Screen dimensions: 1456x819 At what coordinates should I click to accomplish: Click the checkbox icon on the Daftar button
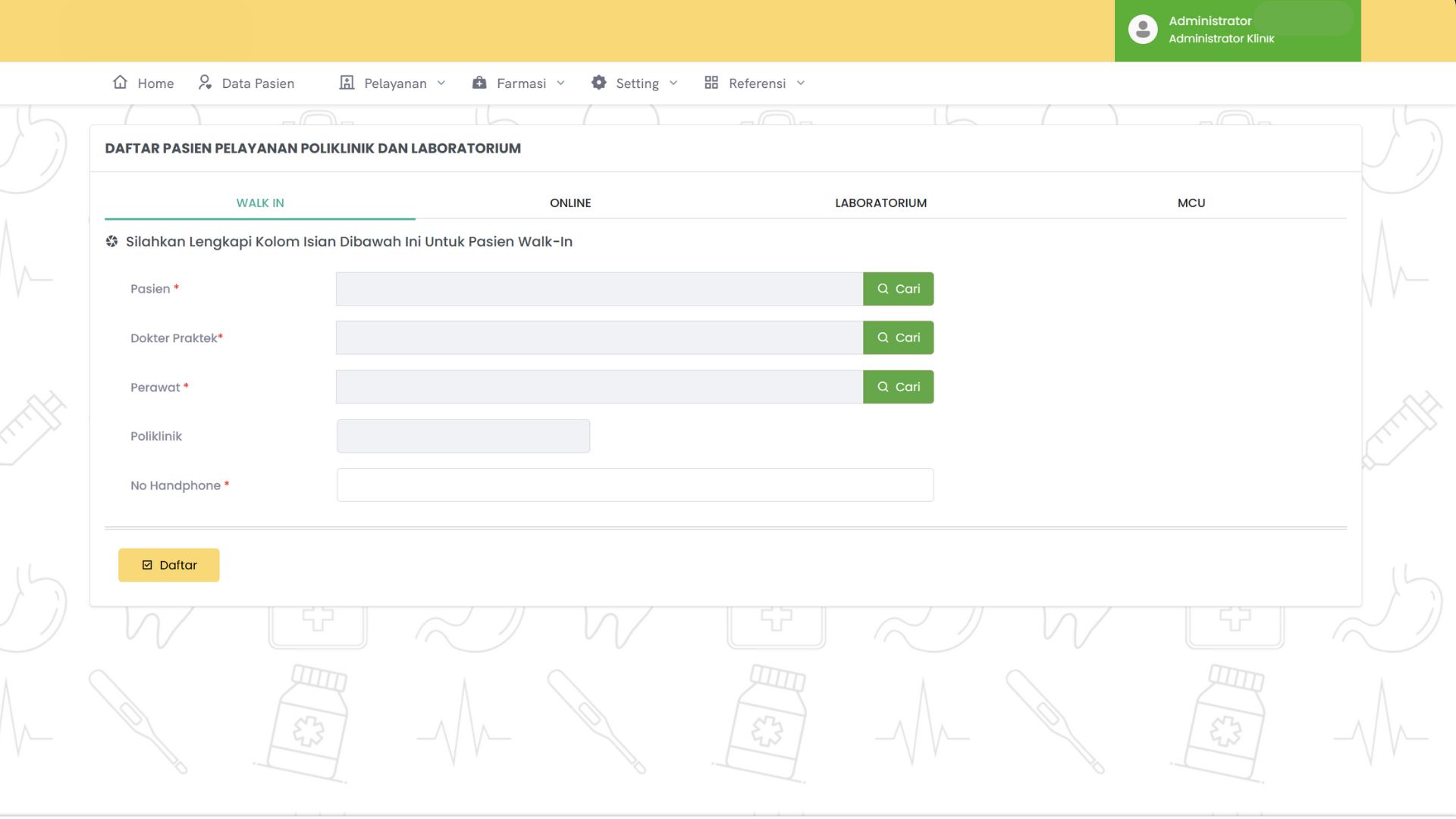(x=147, y=565)
